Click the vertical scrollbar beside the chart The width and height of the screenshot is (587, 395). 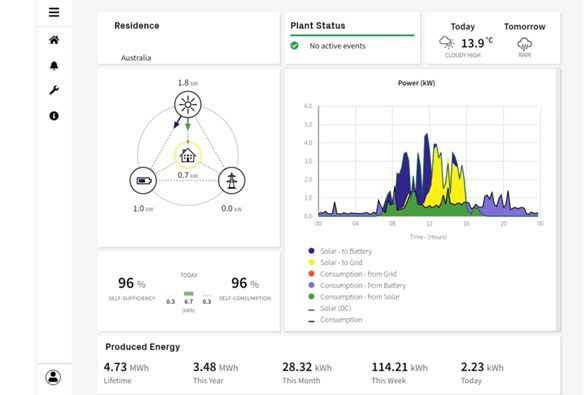click(x=559, y=200)
